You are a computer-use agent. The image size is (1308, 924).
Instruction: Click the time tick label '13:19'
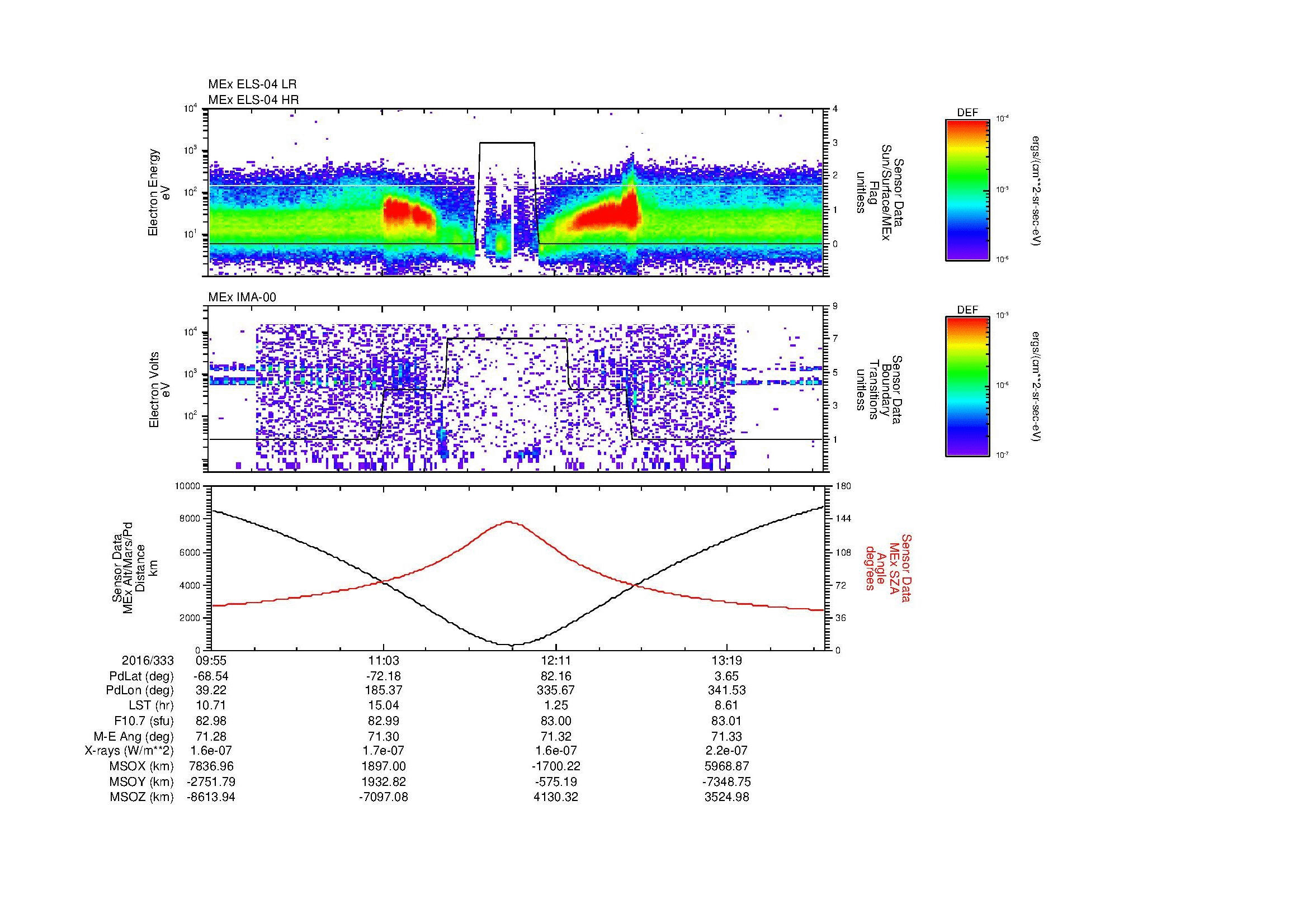click(727, 661)
